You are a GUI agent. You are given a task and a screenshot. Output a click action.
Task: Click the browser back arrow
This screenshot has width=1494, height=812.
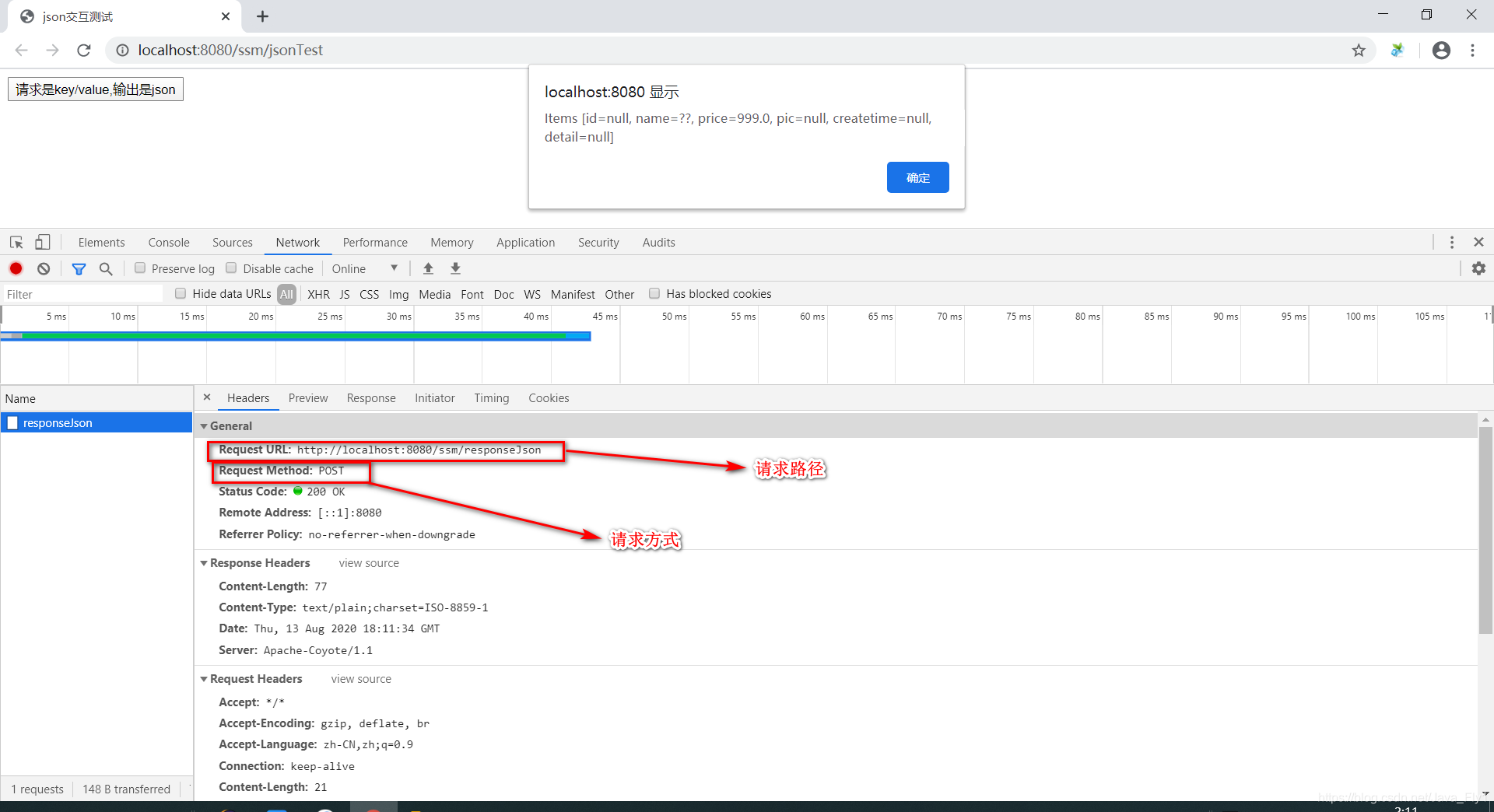[x=21, y=50]
